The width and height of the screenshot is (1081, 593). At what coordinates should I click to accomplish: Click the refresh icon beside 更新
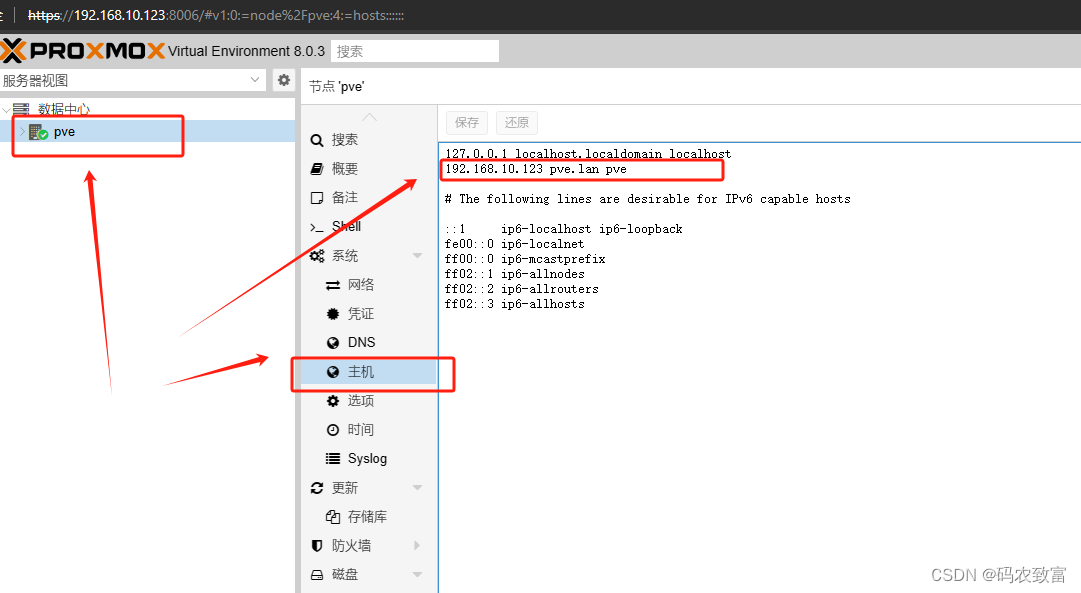316,488
